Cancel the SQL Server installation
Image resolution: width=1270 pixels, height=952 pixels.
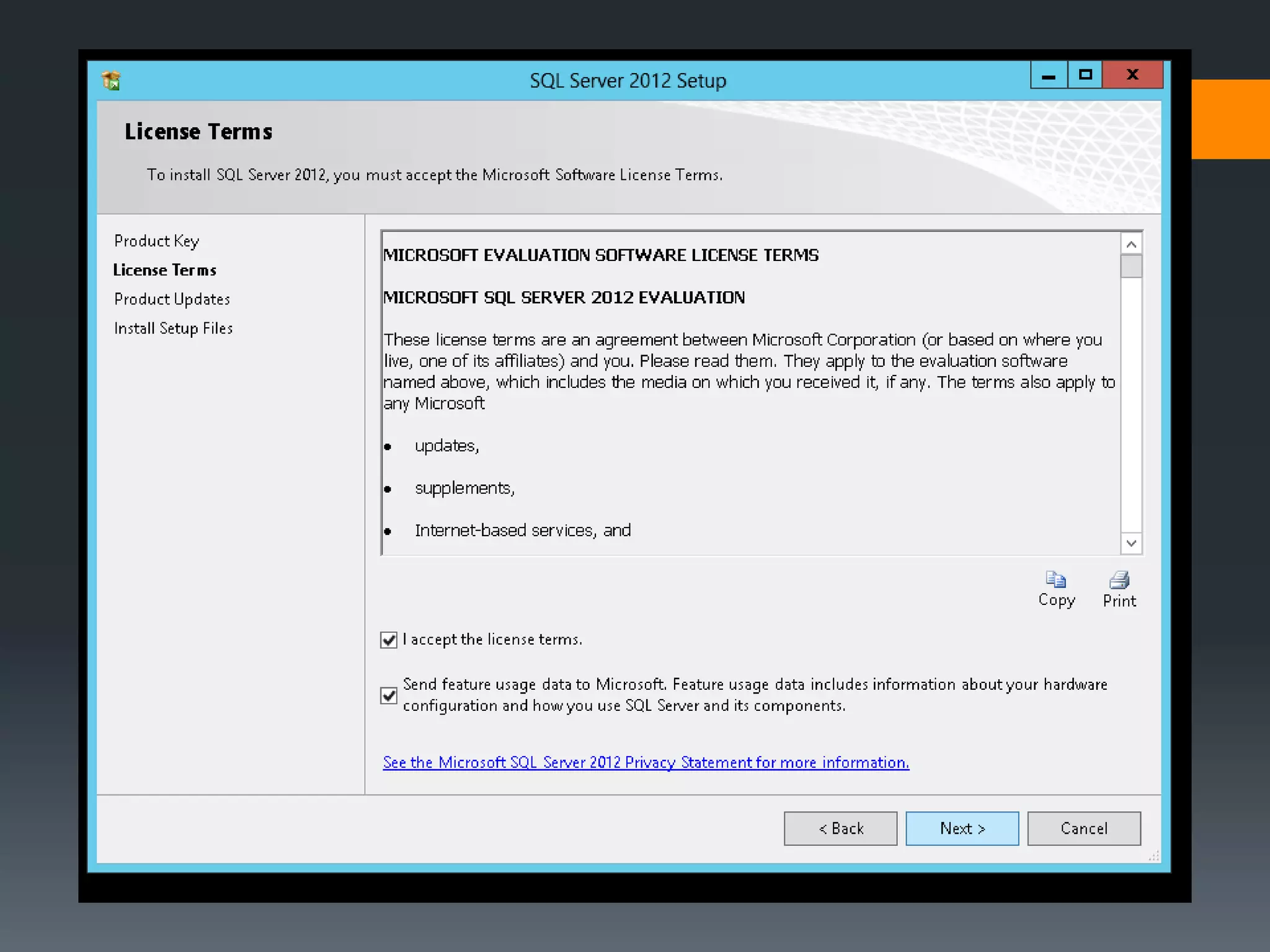click(x=1083, y=829)
